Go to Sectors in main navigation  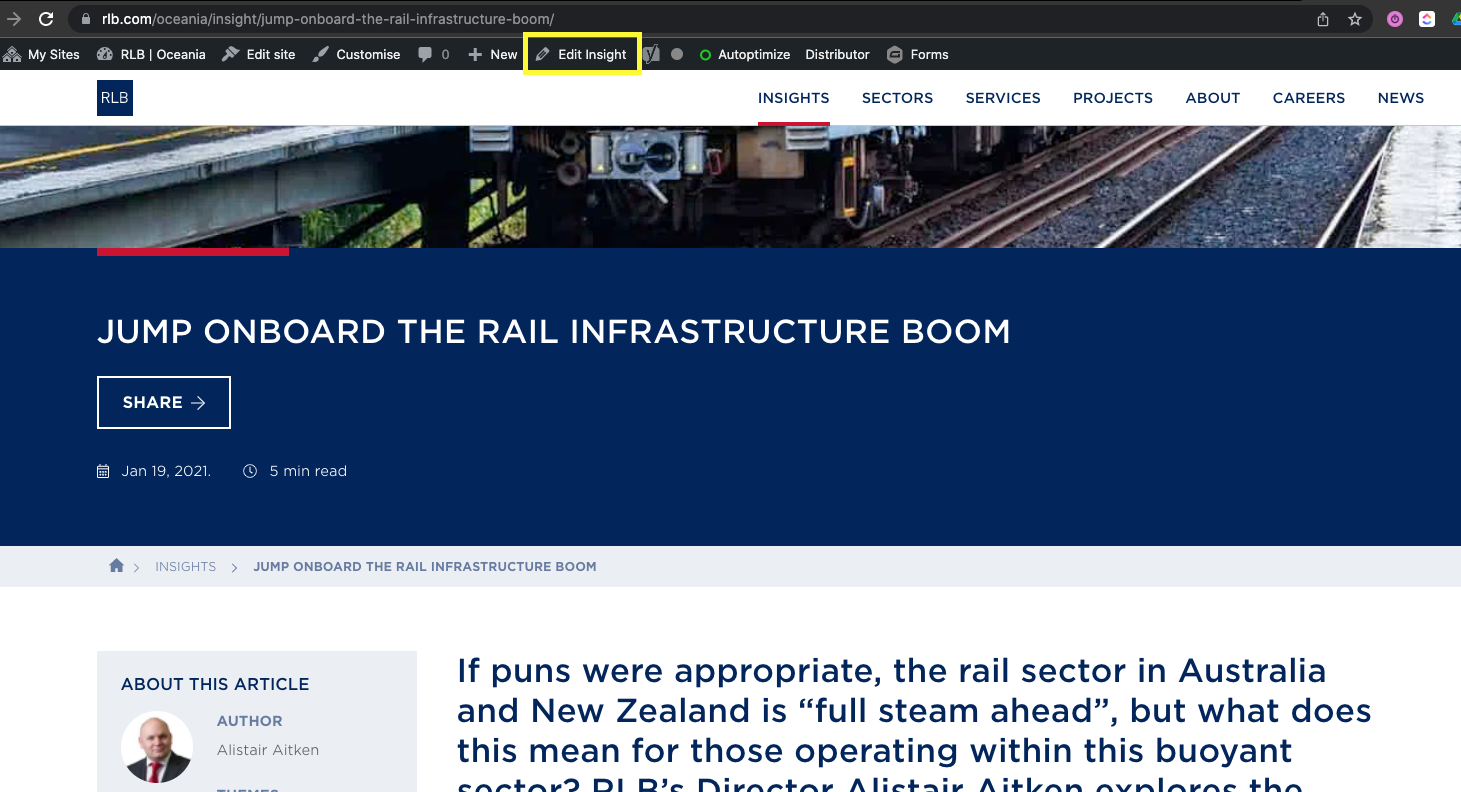pyautogui.click(x=898, y=98)
